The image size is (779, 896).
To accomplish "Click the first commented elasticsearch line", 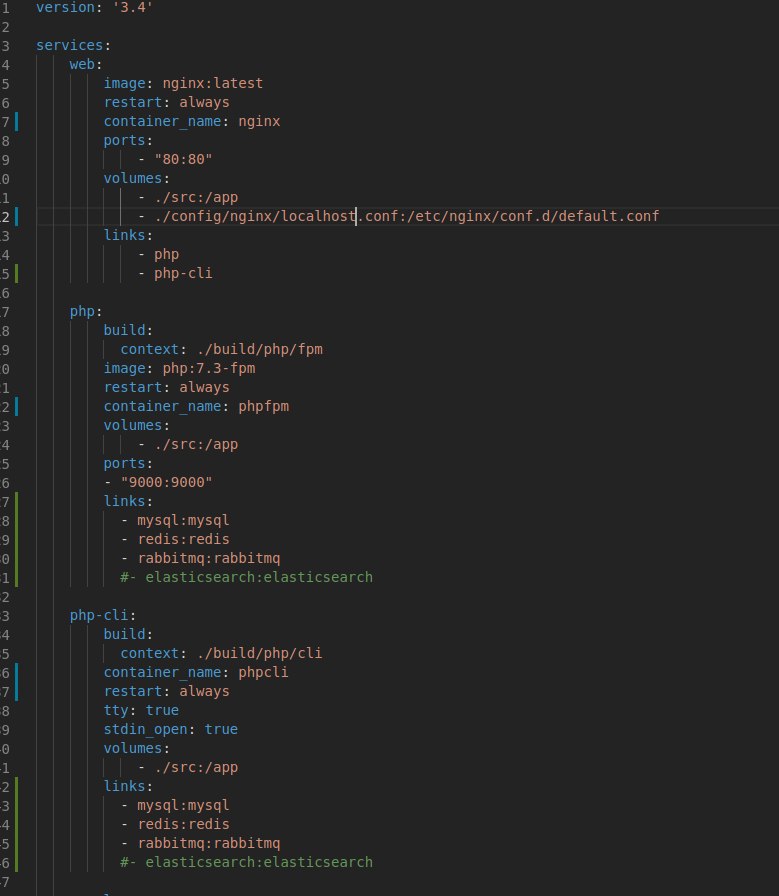I will pos(246,577).
